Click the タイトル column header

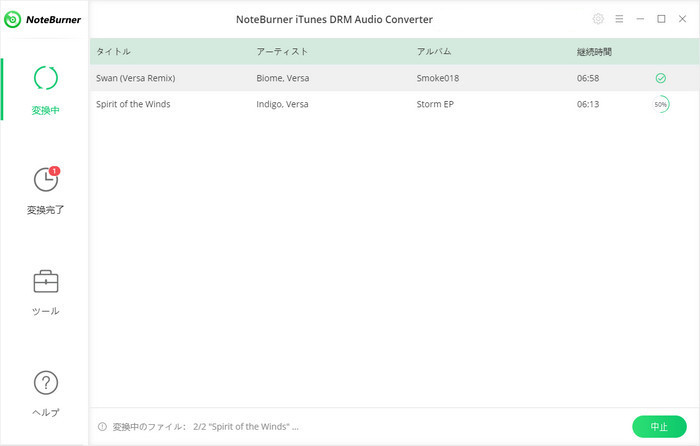[113, 51]
